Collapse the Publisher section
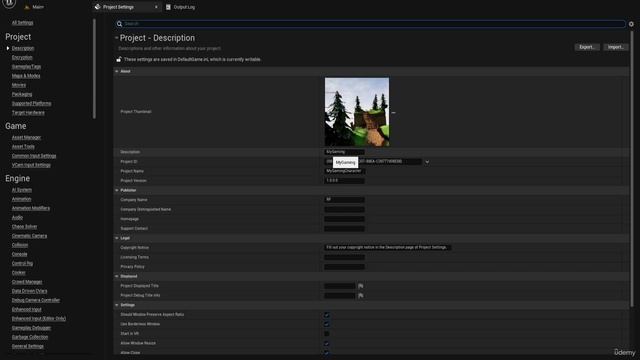640x360 pixels. click(117, 191)
